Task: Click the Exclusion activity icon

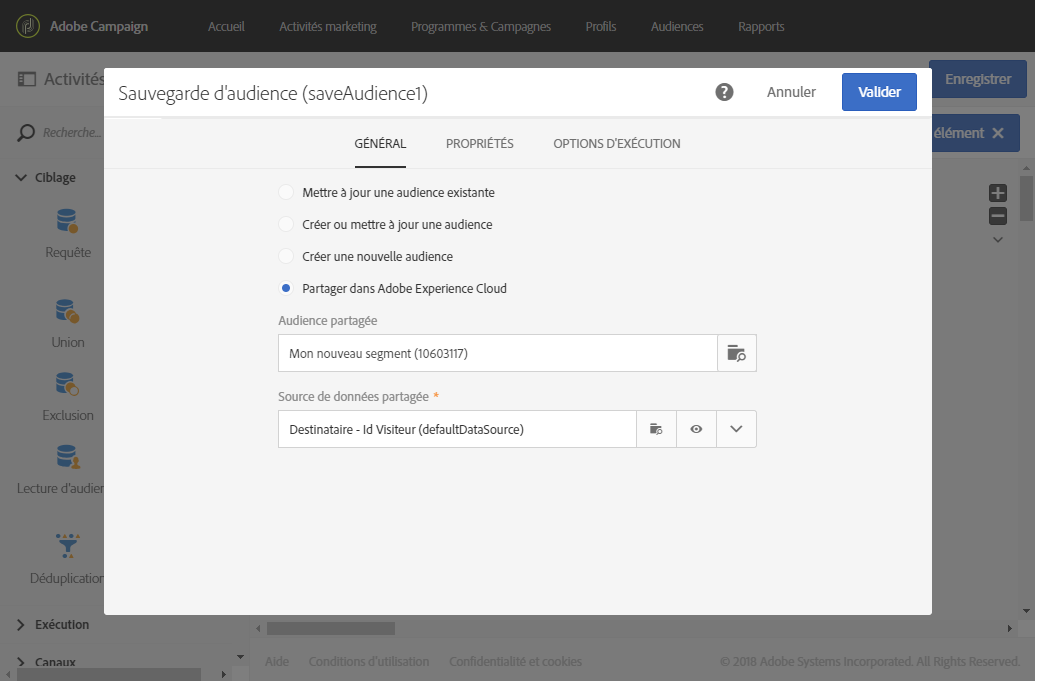Action: 68,384
